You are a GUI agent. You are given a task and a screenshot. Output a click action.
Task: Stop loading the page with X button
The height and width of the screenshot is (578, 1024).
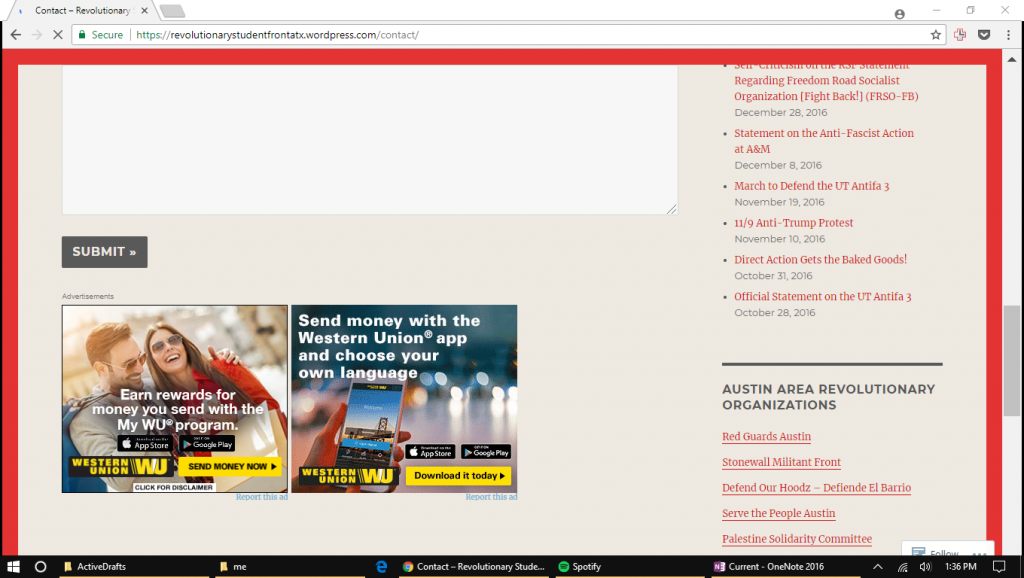click(58, 34)
